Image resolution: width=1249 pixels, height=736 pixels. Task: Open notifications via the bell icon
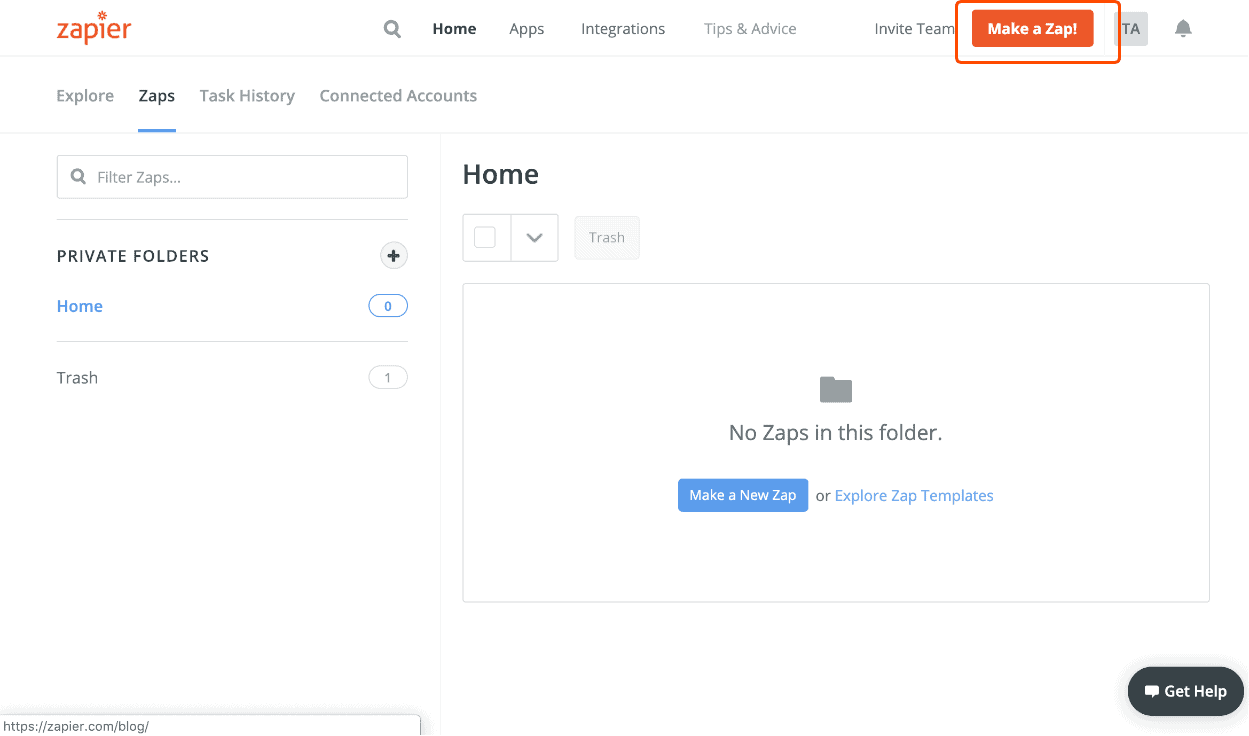click(1183, 28)
